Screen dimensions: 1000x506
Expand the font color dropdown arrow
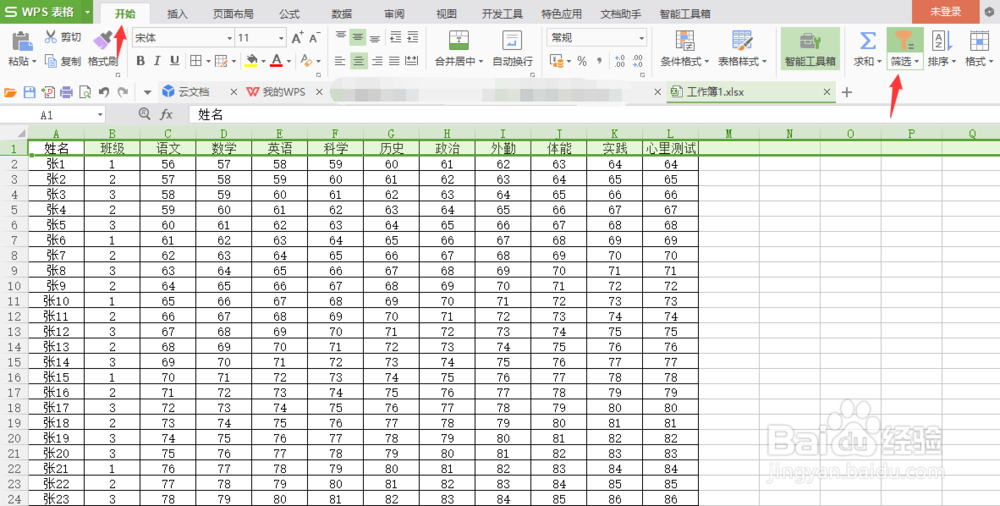[x=289, y=62]
